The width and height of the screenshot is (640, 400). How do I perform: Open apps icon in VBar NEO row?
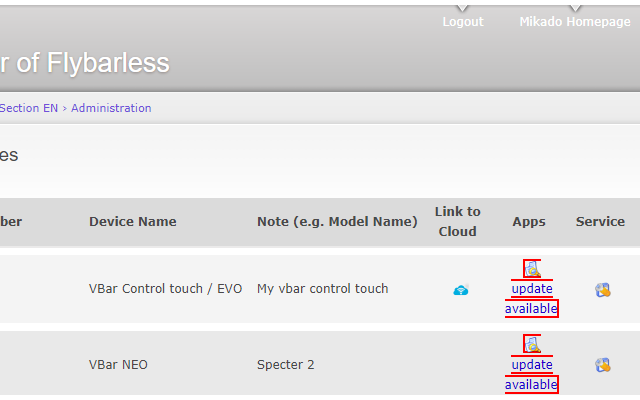coord(532,344)
